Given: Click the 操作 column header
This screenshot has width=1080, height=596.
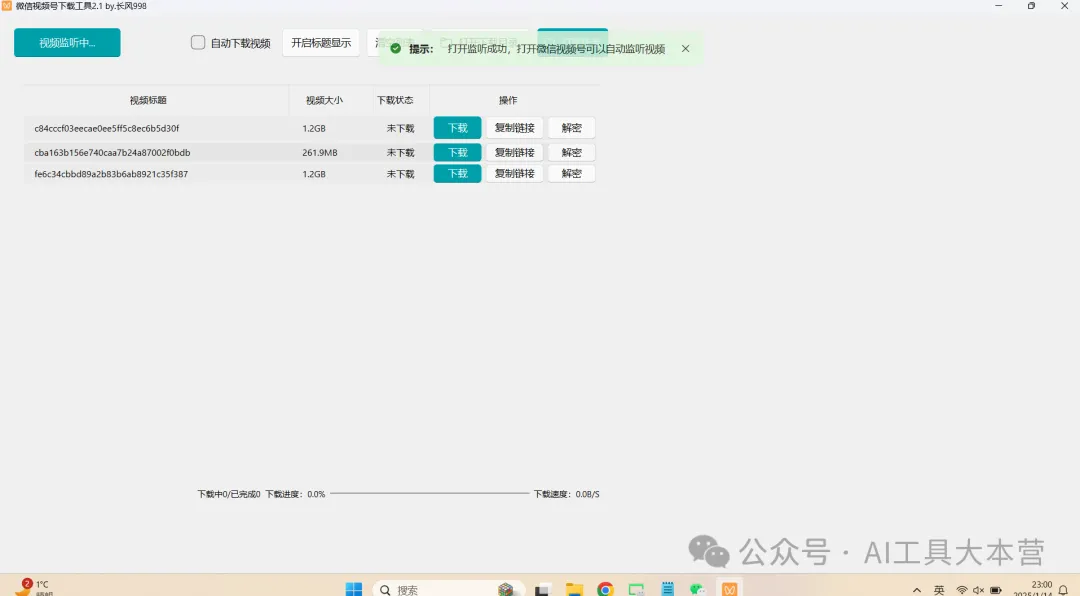Looking at the screenshot, I should [508, 100].
